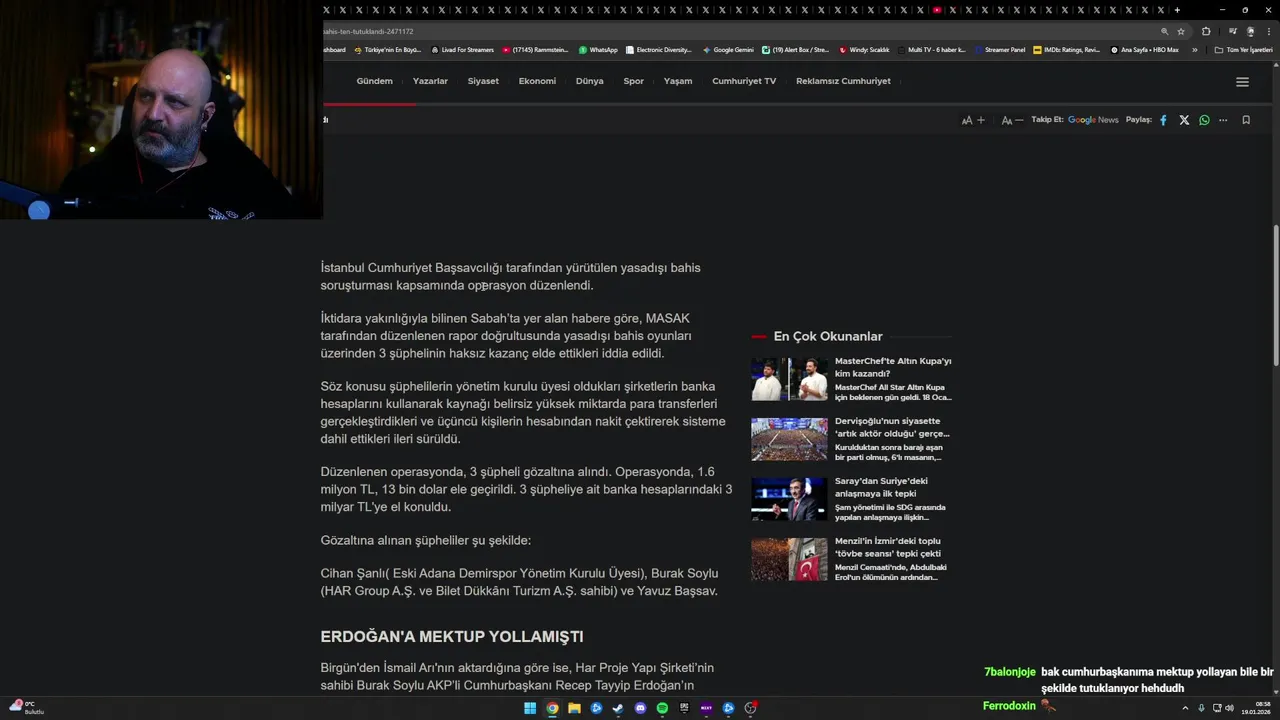The width and height of the screenshot is (1280, 720).
Task: Open the WhatsApp bookmark
Action: pos(598,49)
